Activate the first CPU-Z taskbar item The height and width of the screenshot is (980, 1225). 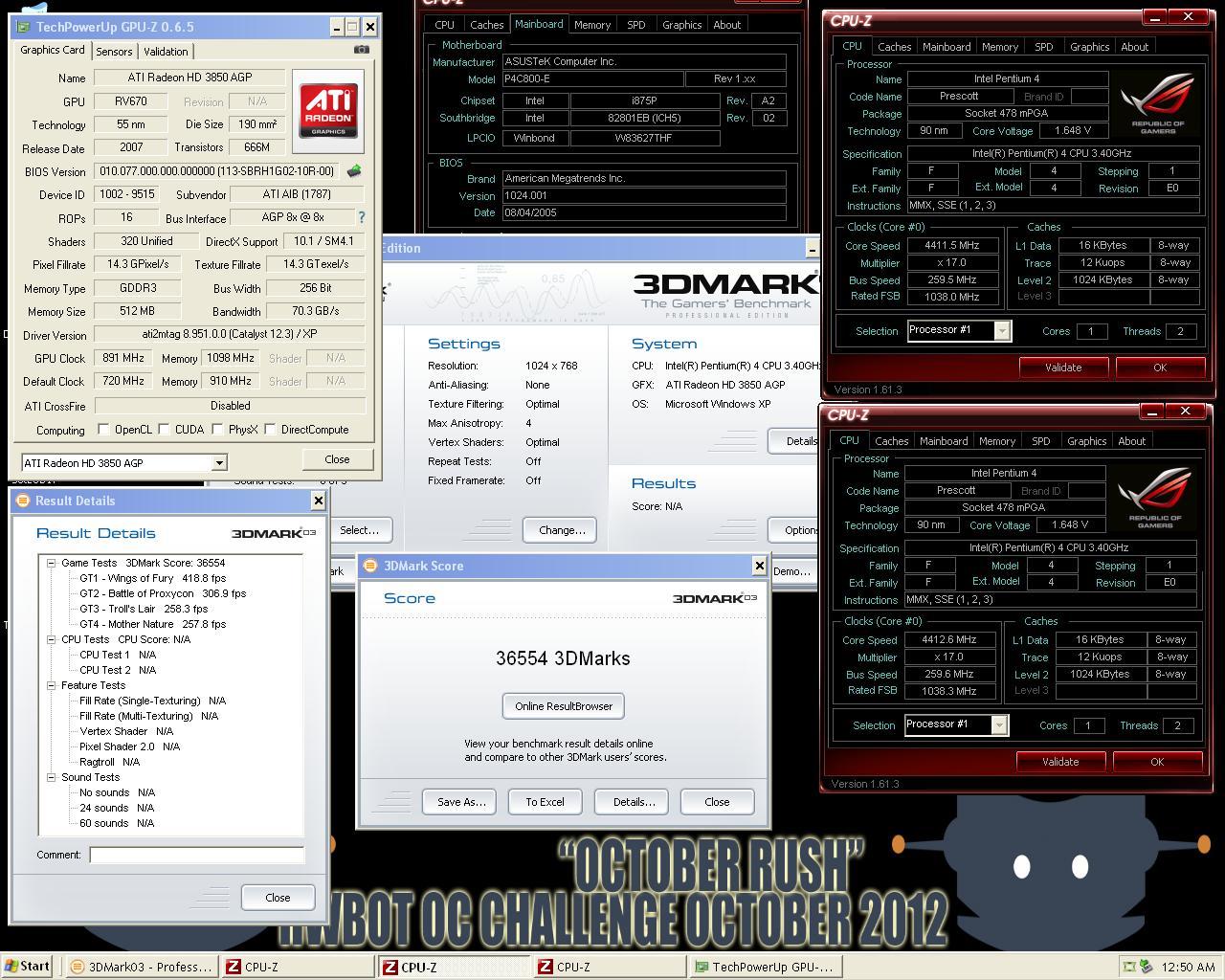[298, 967]
